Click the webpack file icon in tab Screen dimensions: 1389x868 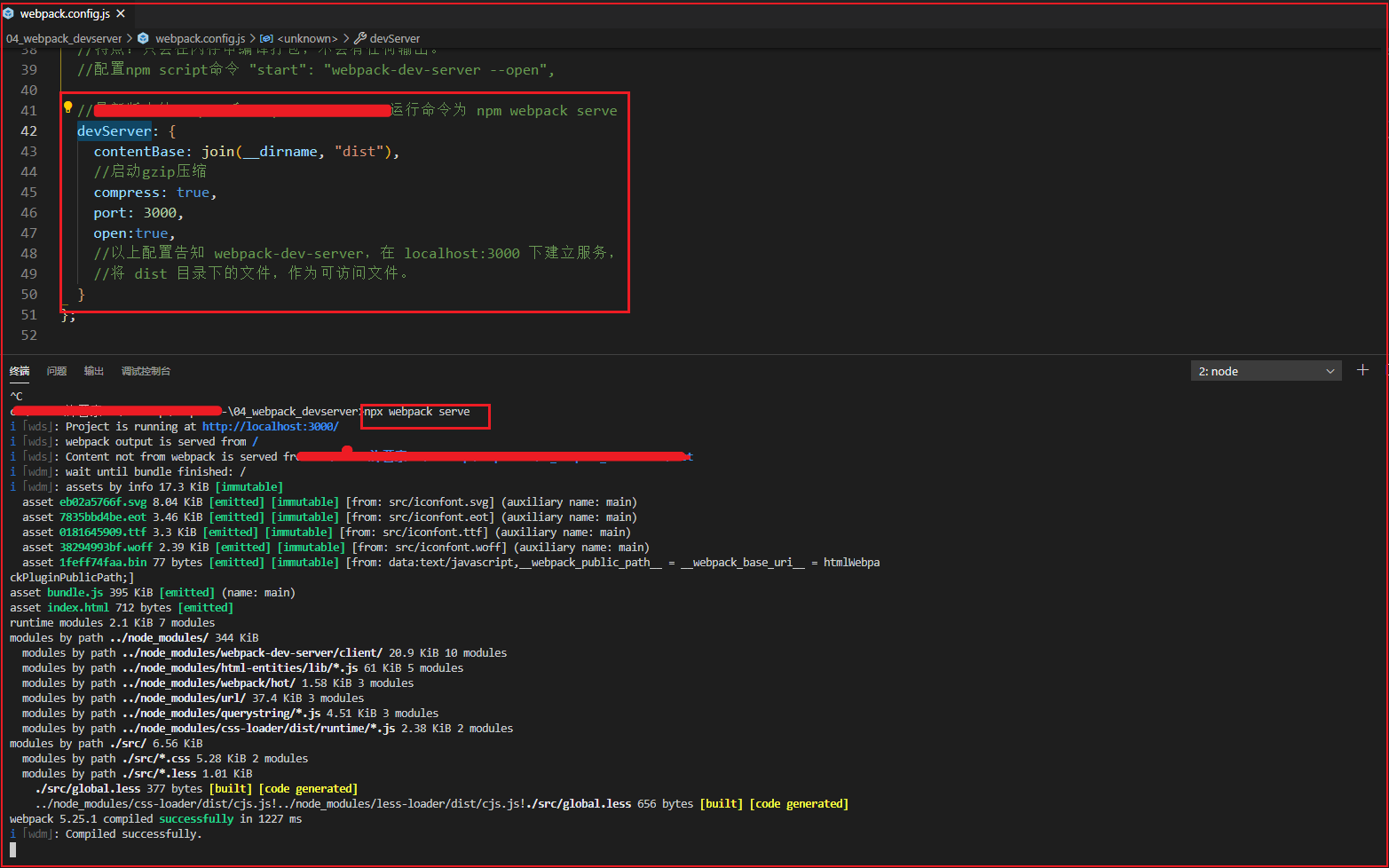[x=9, y=13]
